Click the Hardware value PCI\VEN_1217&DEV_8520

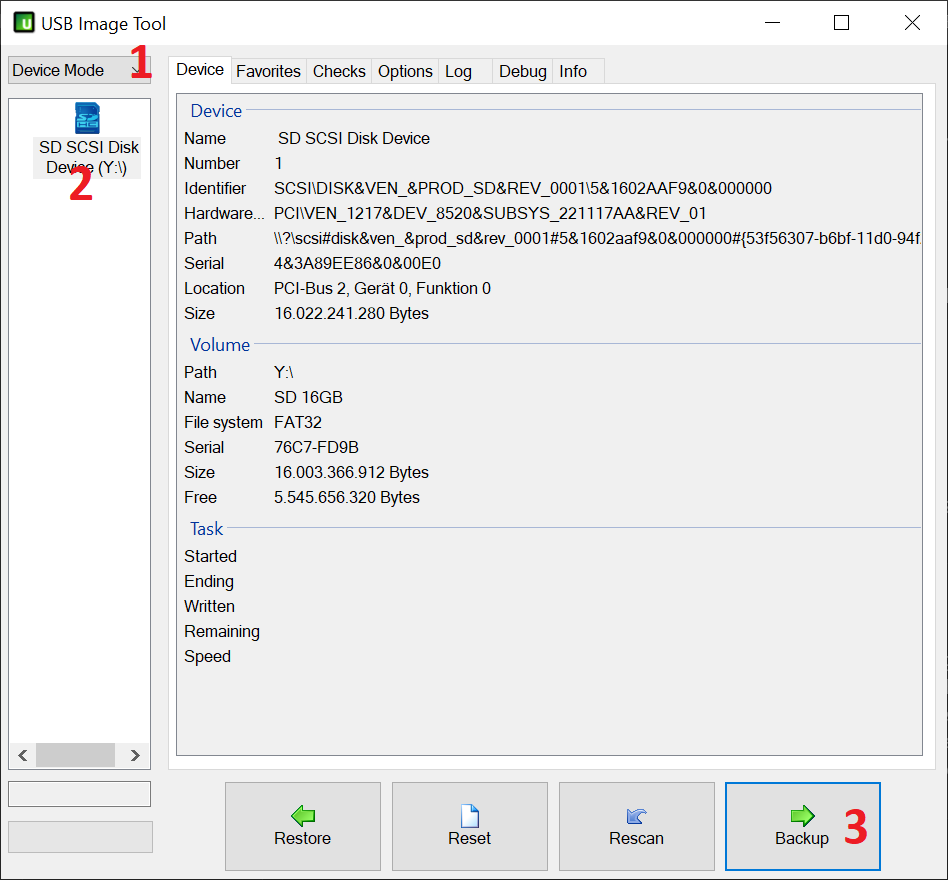click(490, 213)
